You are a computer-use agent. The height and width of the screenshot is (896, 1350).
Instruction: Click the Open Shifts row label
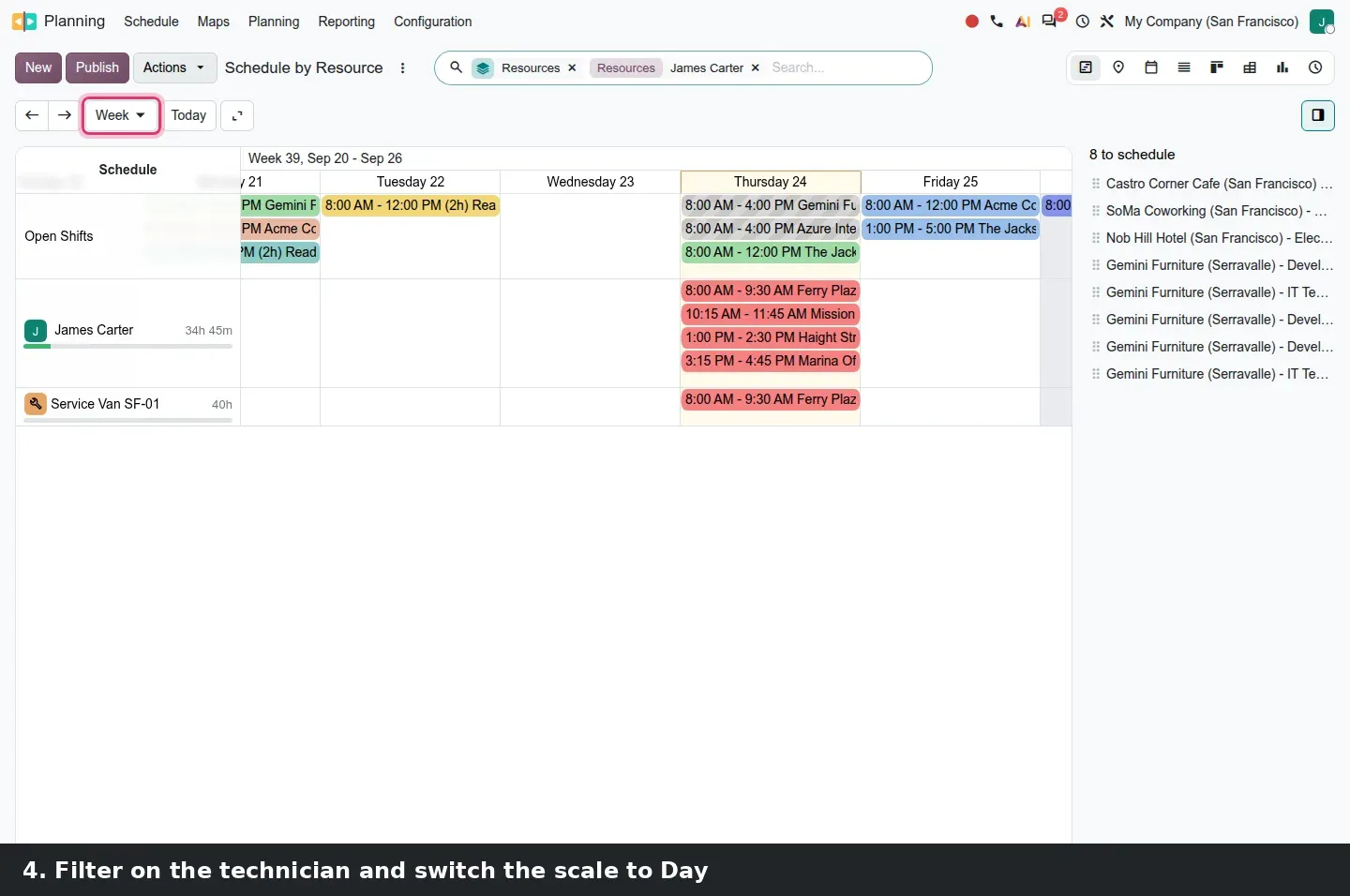(59, 236)
